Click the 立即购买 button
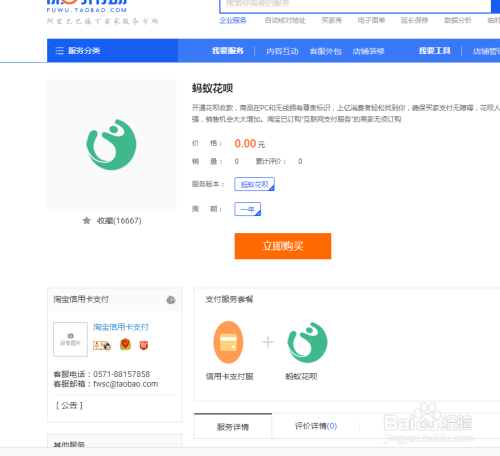Screen dimensions: 500x456 (x=283, y=246)
